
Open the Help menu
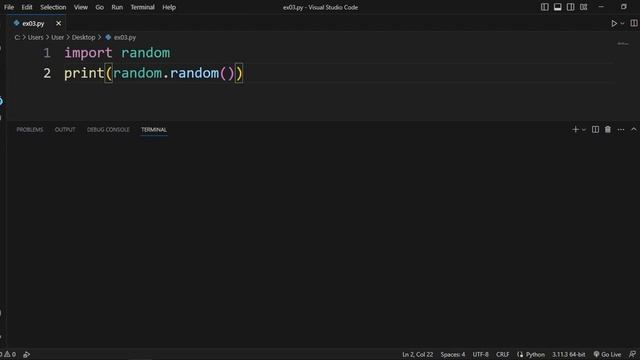click(169, 7)
